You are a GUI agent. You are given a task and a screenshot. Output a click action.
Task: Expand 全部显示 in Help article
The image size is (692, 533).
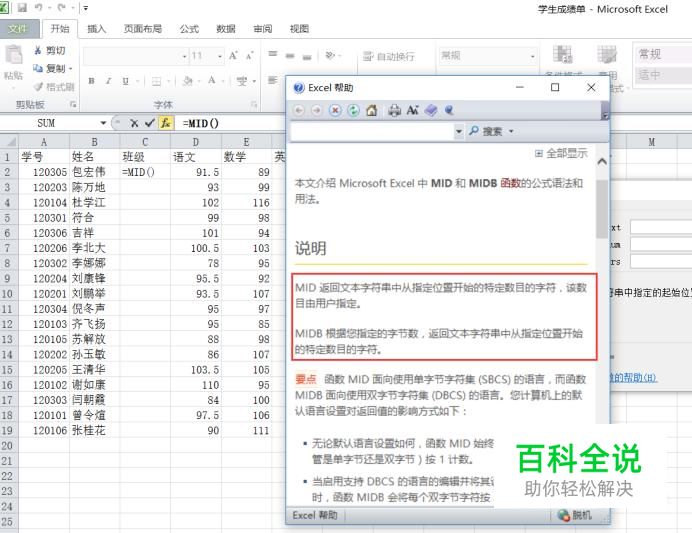[x=561, y=153]
